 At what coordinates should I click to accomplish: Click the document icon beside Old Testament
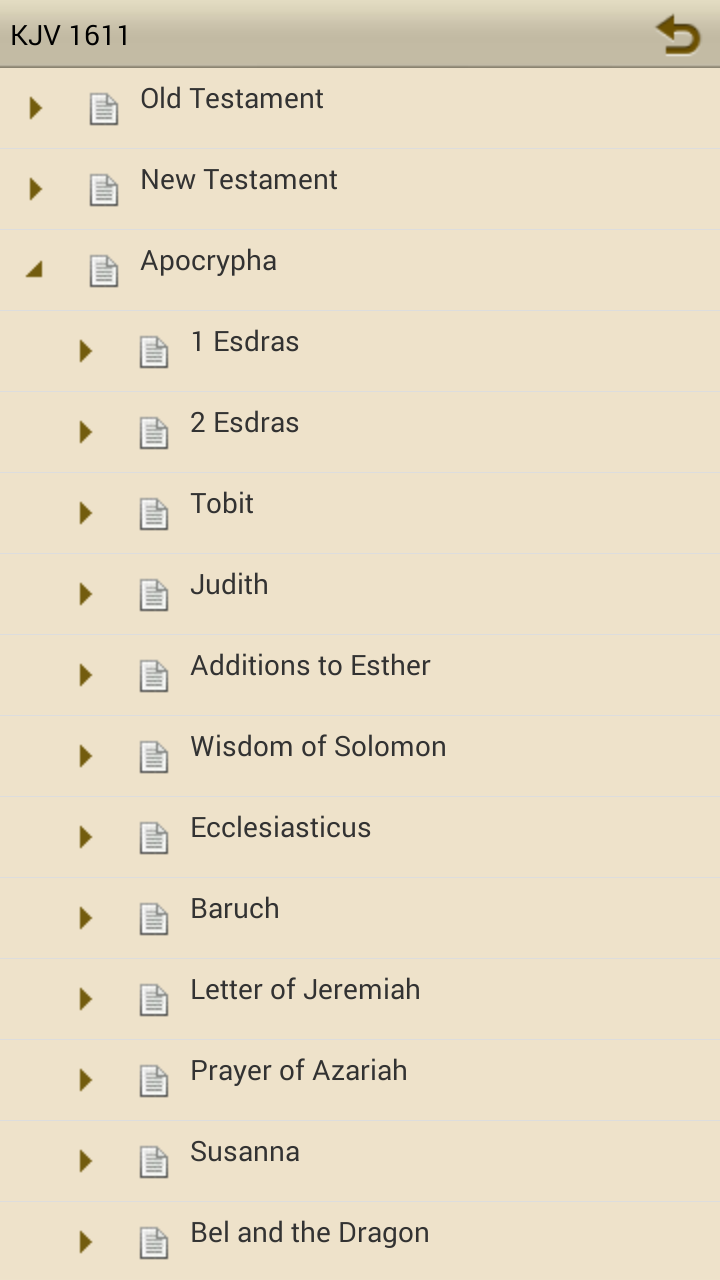click(x=103, y=107)
